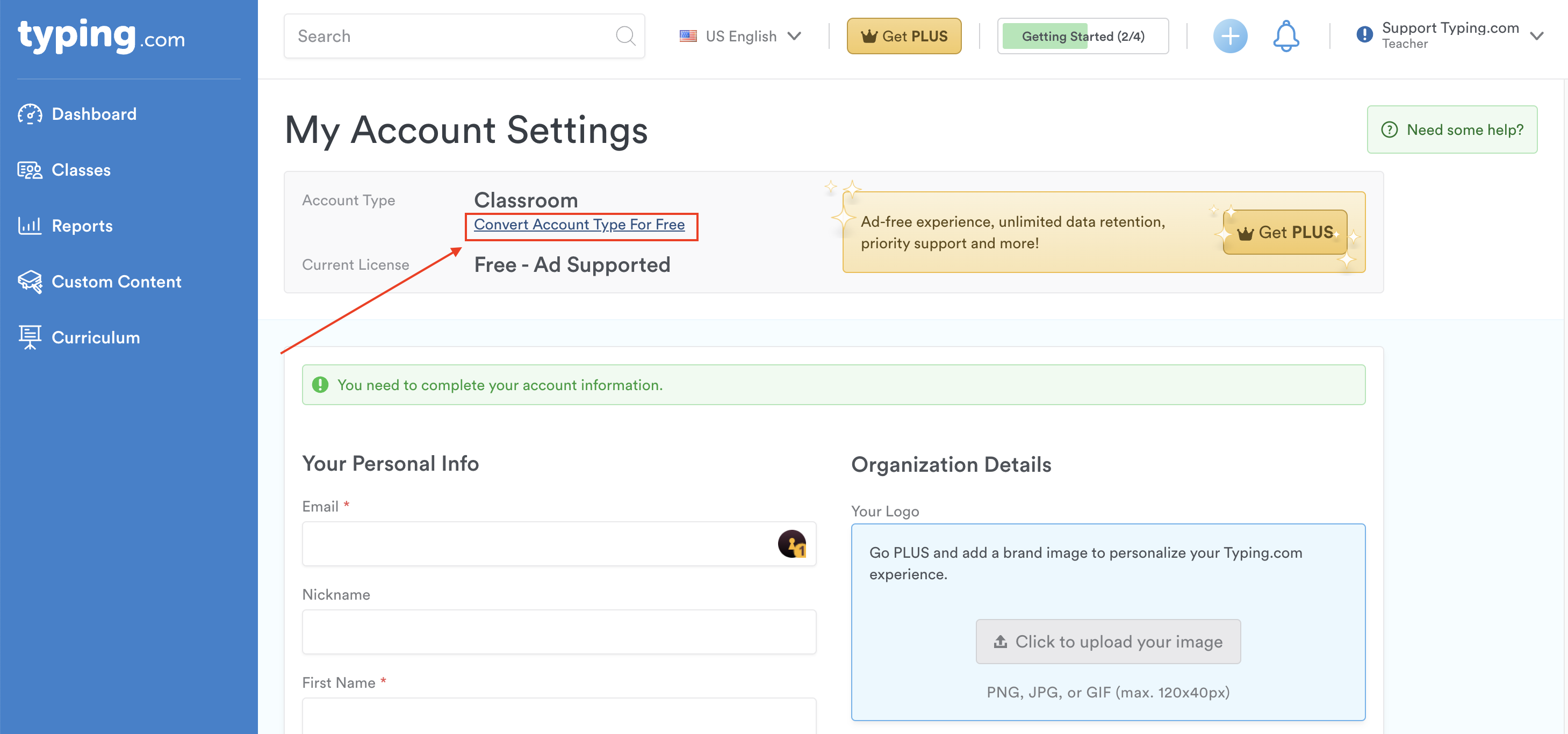Click Get PLUS button in top bar
The image size is (1568, 734).
[x=903, y=36]
